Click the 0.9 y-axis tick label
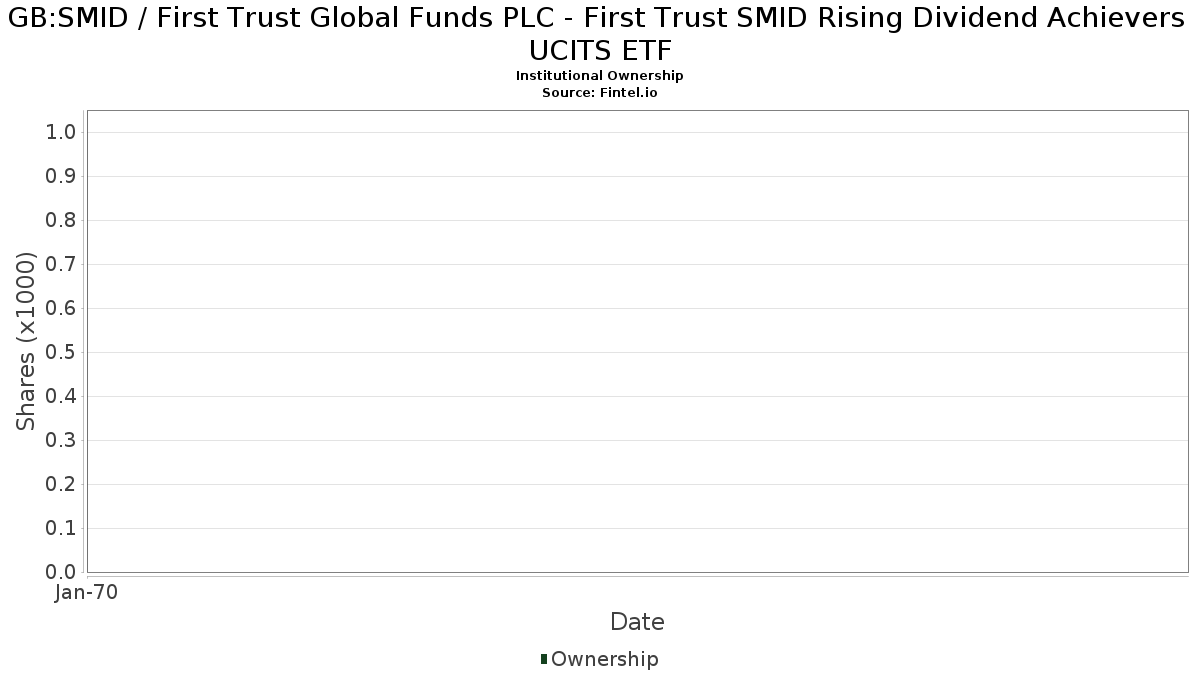 coord(61,177)
